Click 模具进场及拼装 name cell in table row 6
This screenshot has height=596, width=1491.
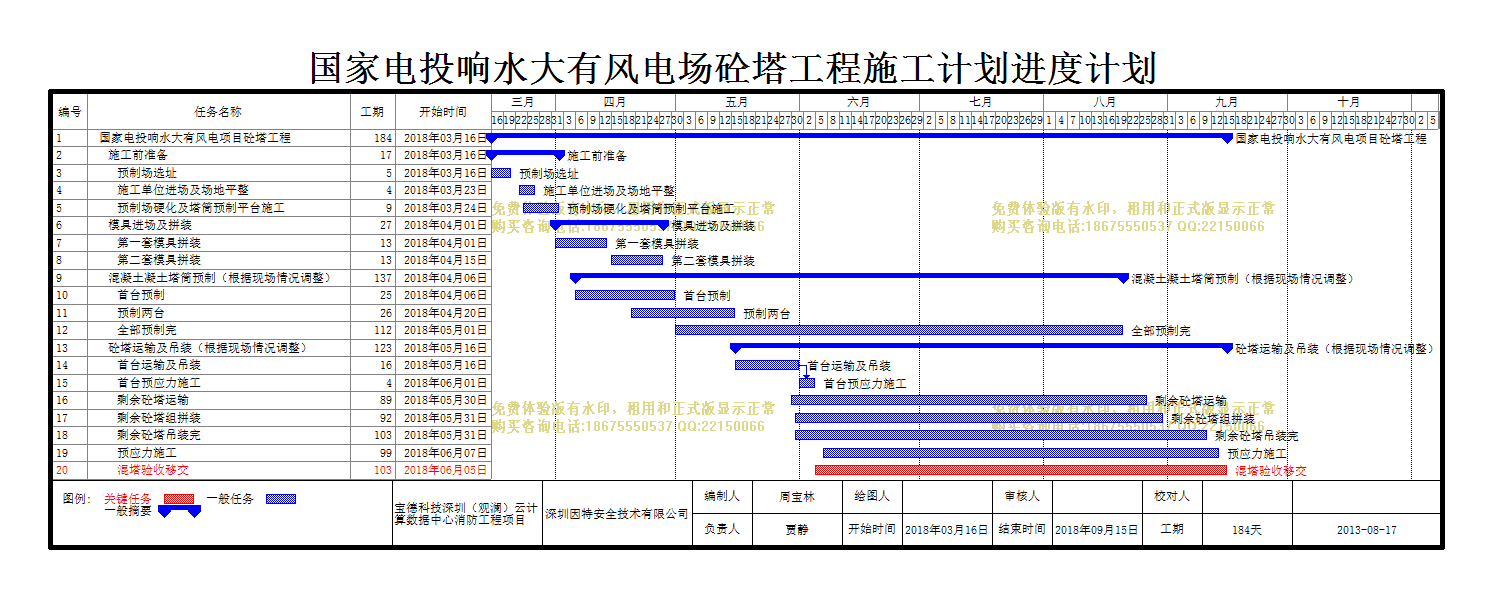218,225
